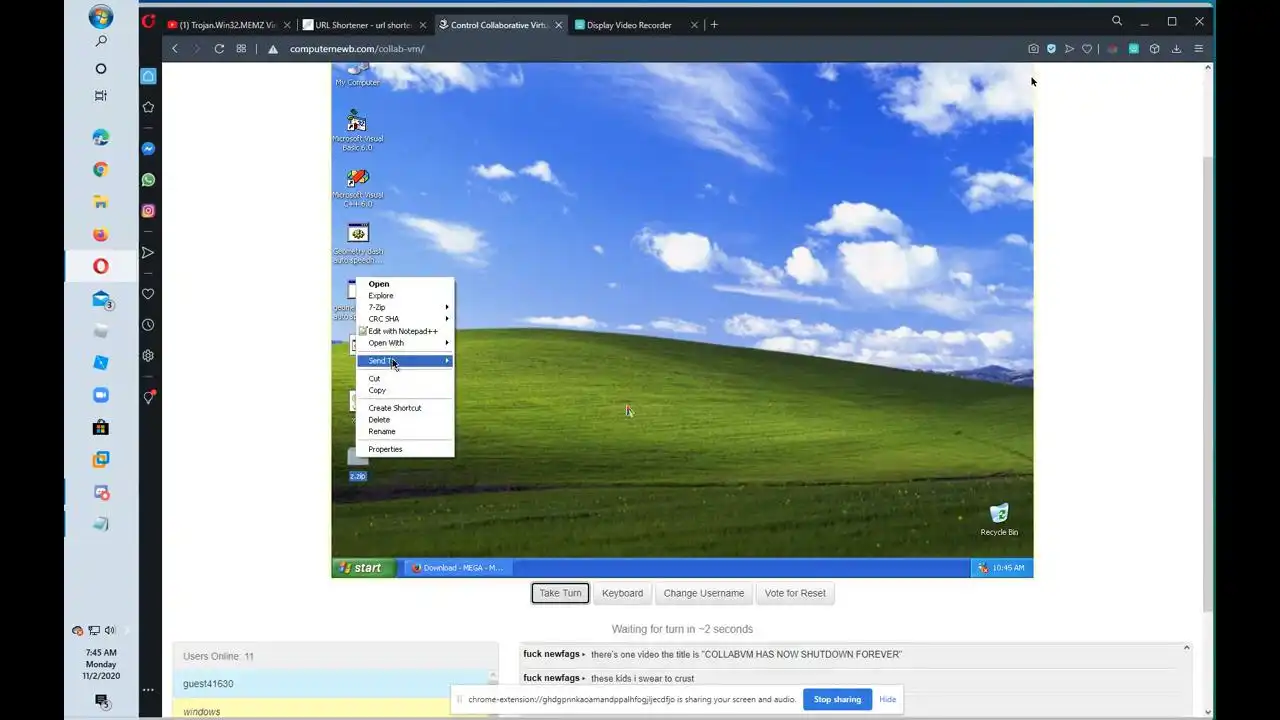1280x720 pixels.
Task: Click the lightbulb icon in Opera sidebar
Action: coord(148,397)
